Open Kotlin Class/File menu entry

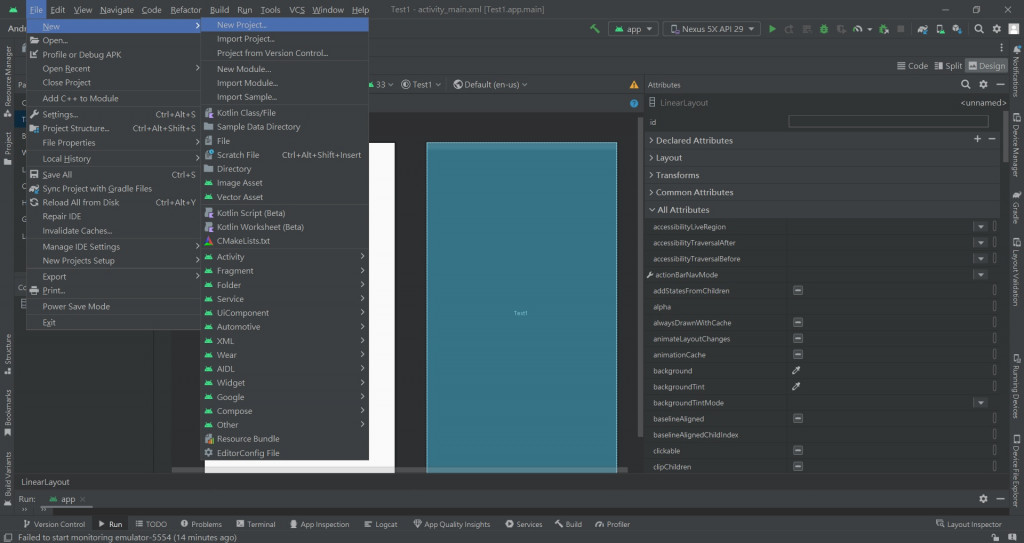point(285,112)
